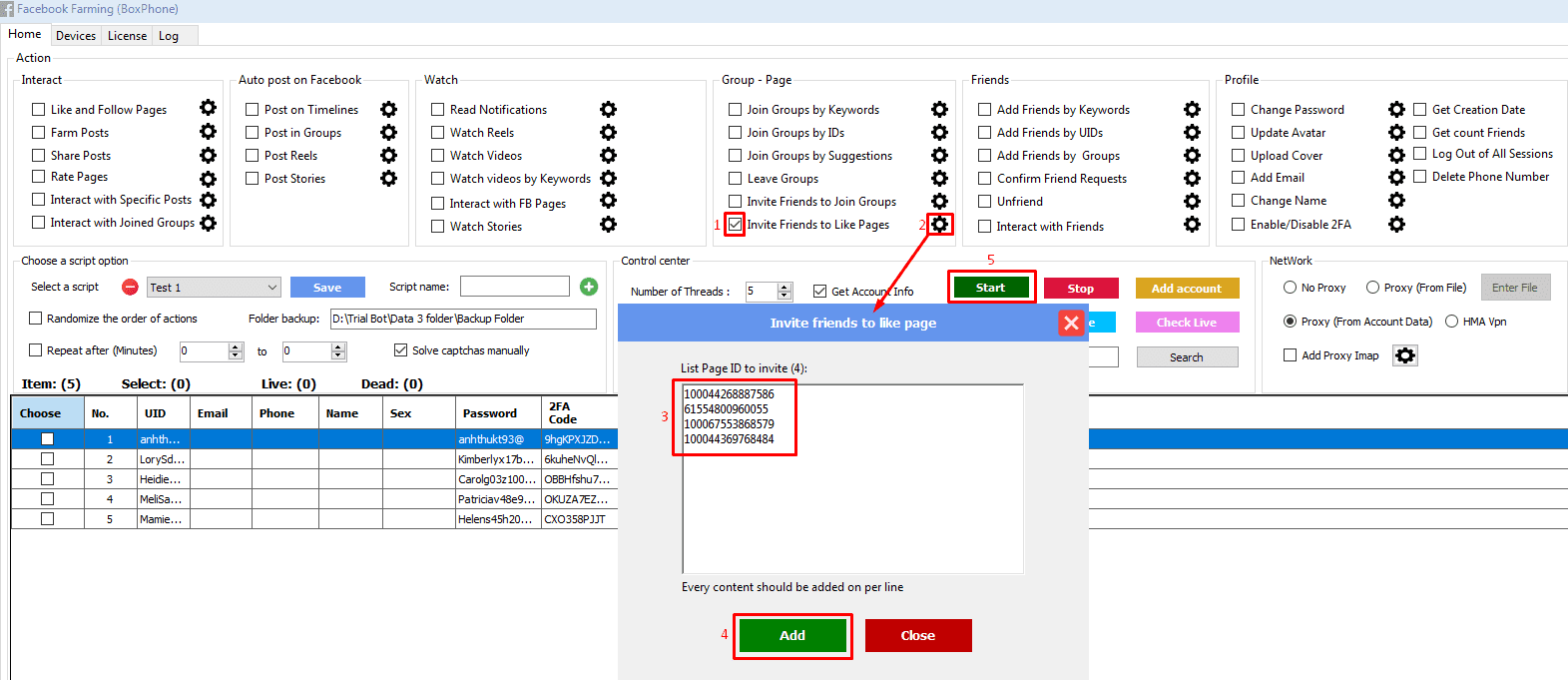Open Post in Groups settings gear

[388, 132]
